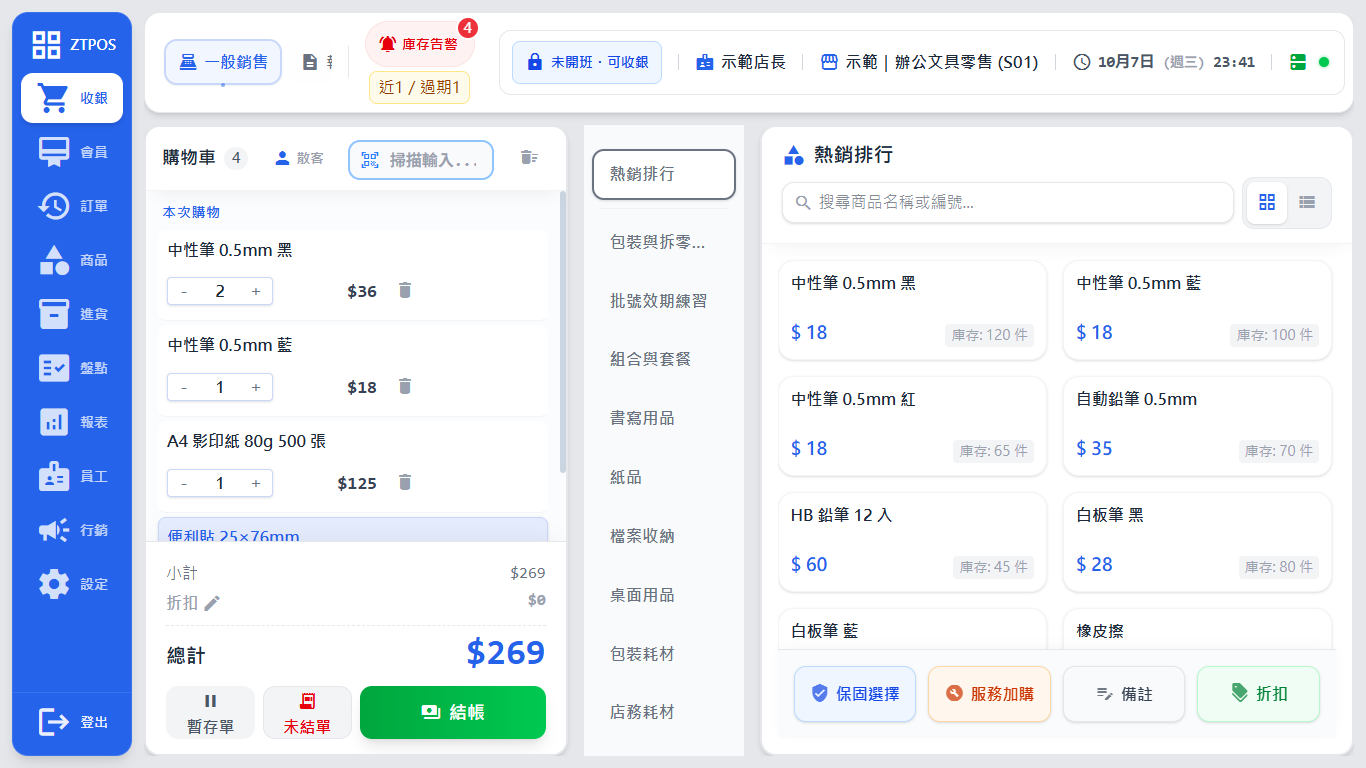Click the 暫存單 hold order button
Viewport: 1366px width, 768px height.
click(210, 712)
